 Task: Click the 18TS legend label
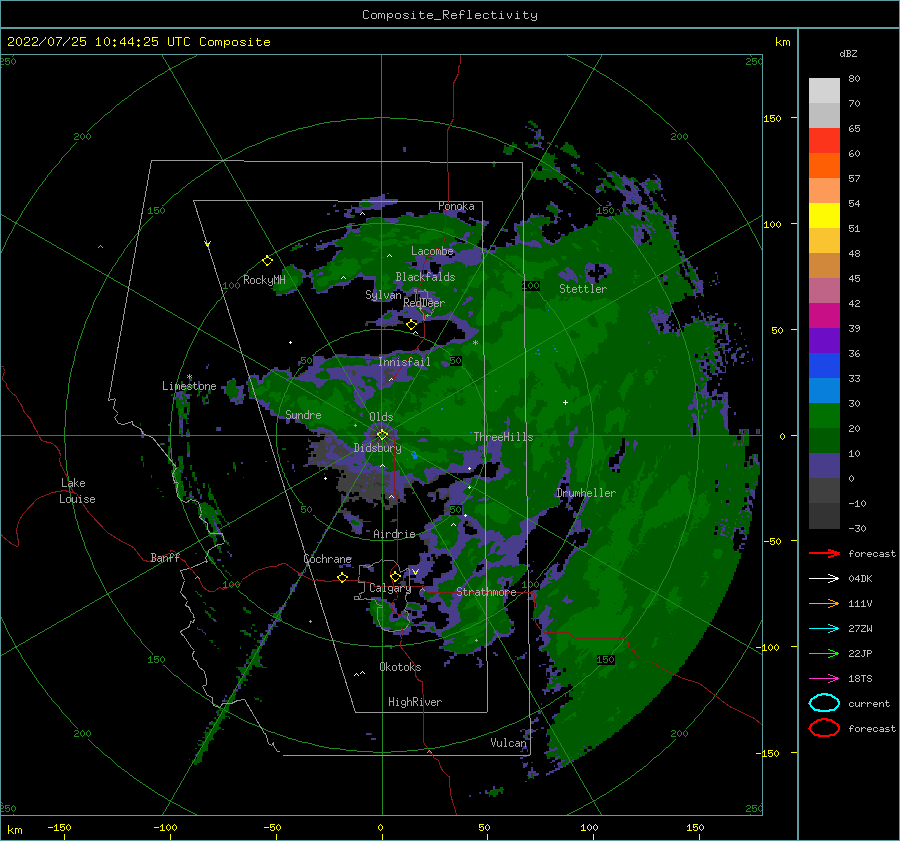coord(860,679)
